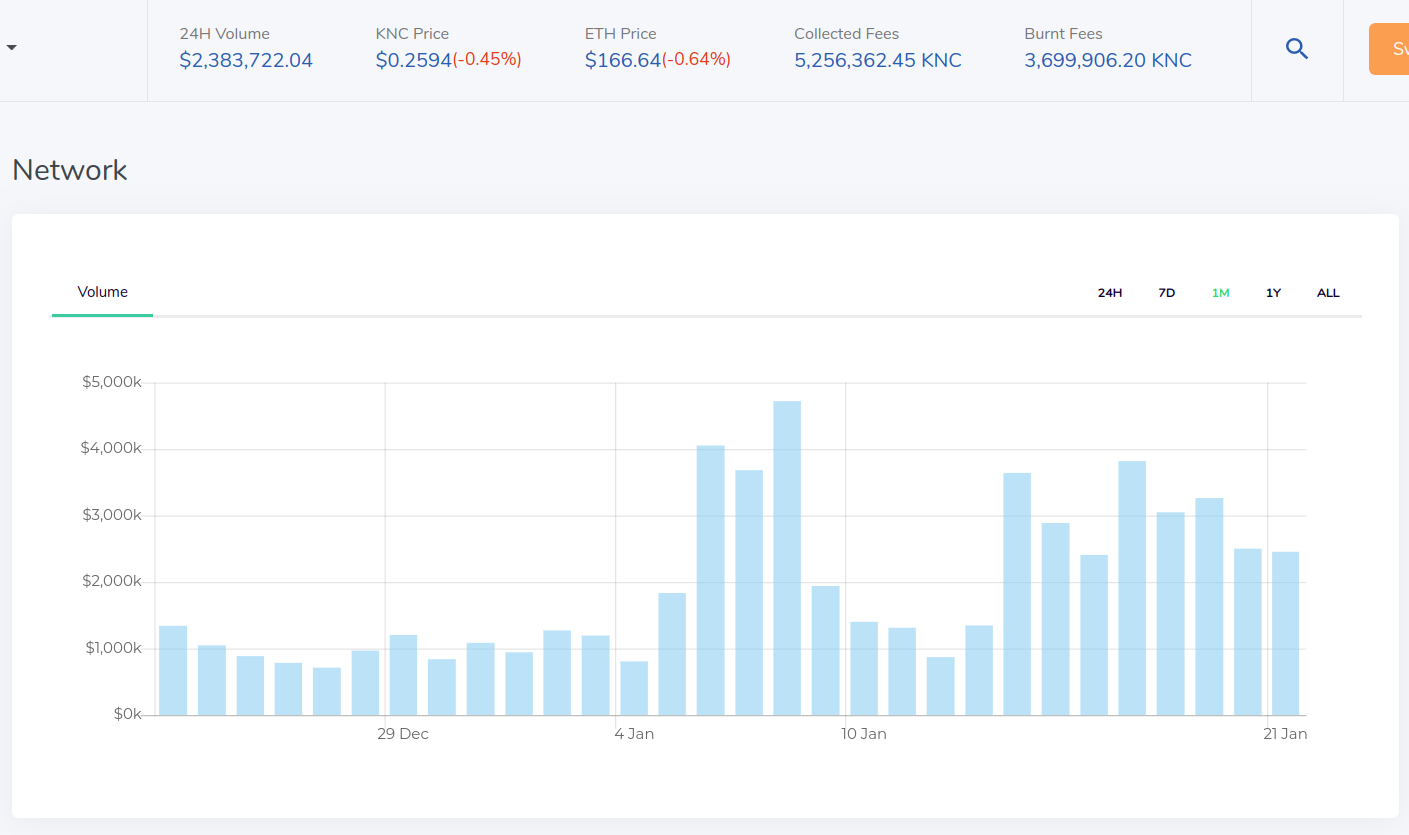Select the Volume tab
Screen dimensions: 1409x835
(x=103, y=292)
